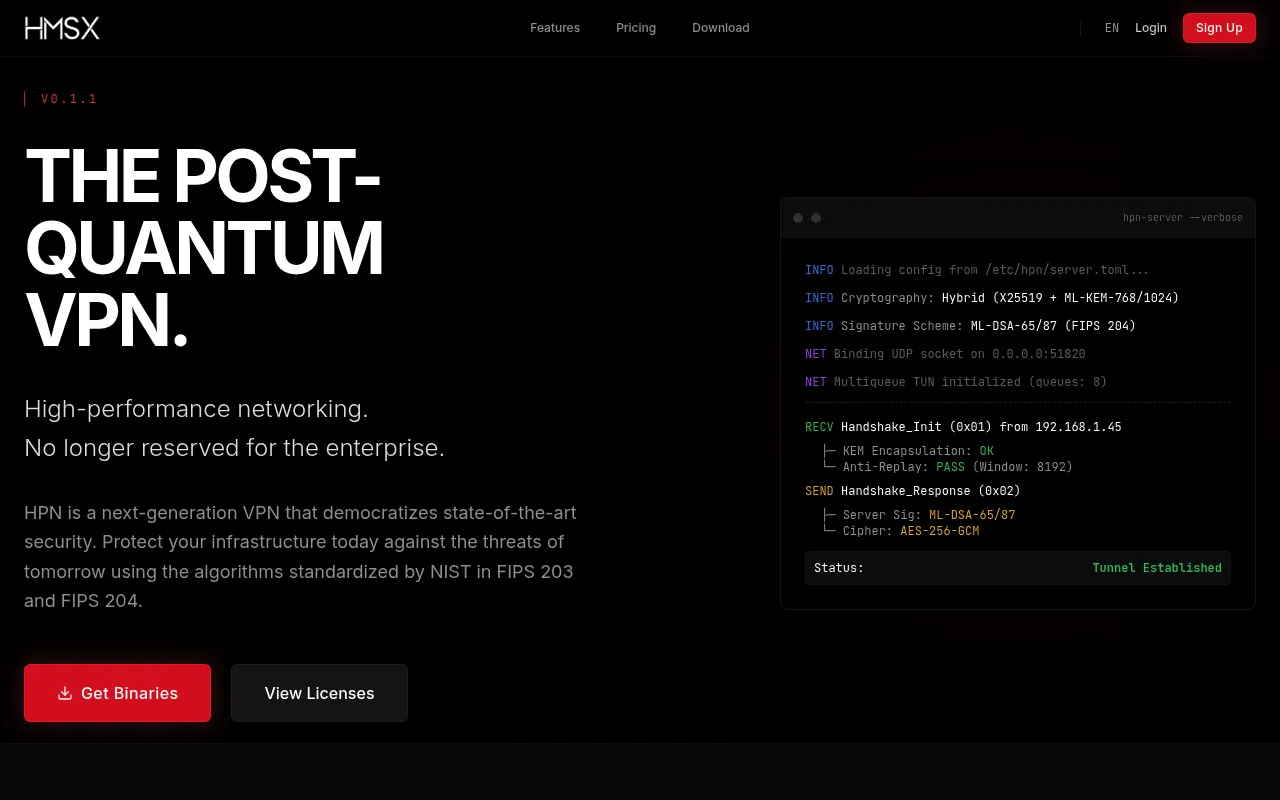Open the EN language selector
Viewport: 1280px width, 800px height.
point(1112,28)
